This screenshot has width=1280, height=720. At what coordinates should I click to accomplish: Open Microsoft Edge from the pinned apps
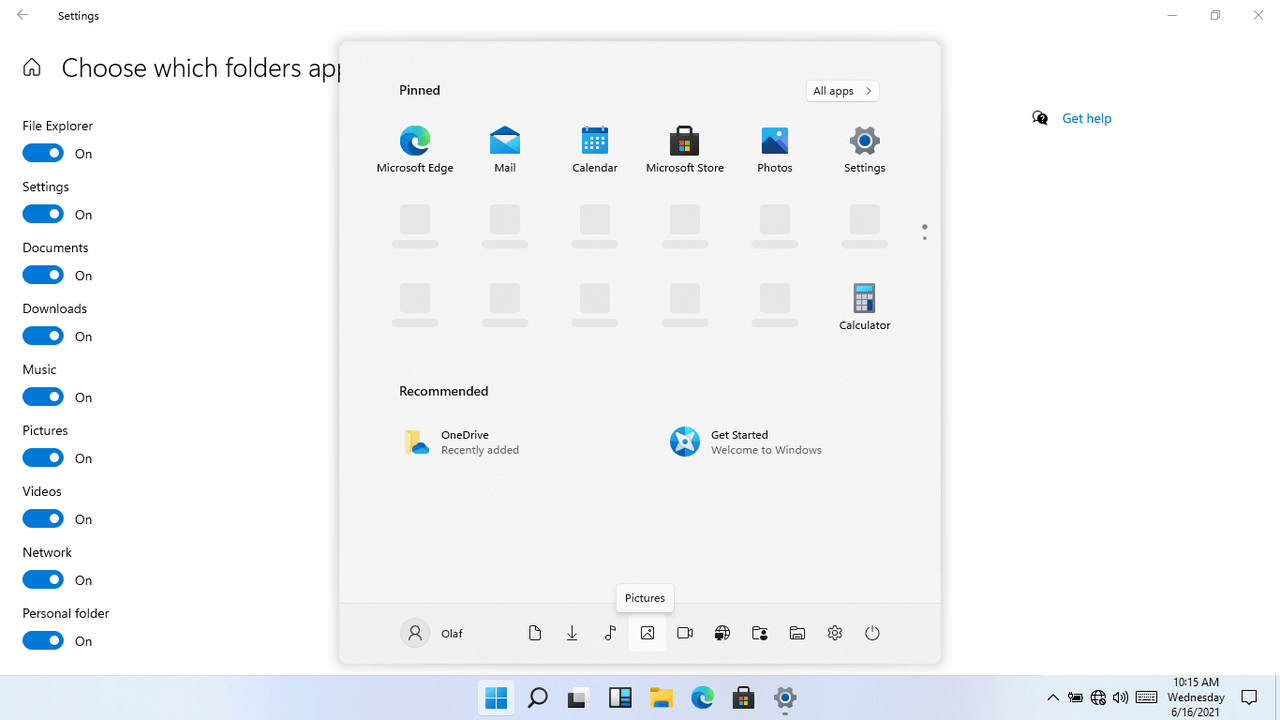(414, 148)
